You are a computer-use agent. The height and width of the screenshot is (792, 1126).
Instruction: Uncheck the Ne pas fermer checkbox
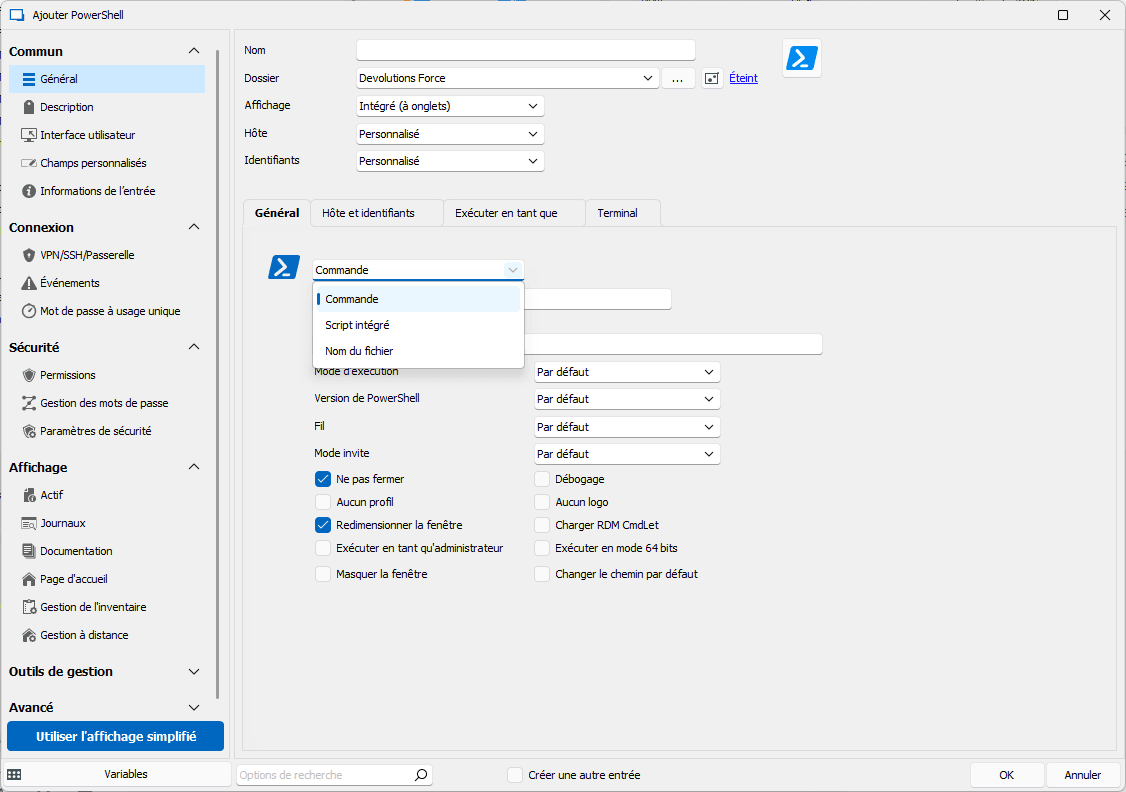[323, 479]
